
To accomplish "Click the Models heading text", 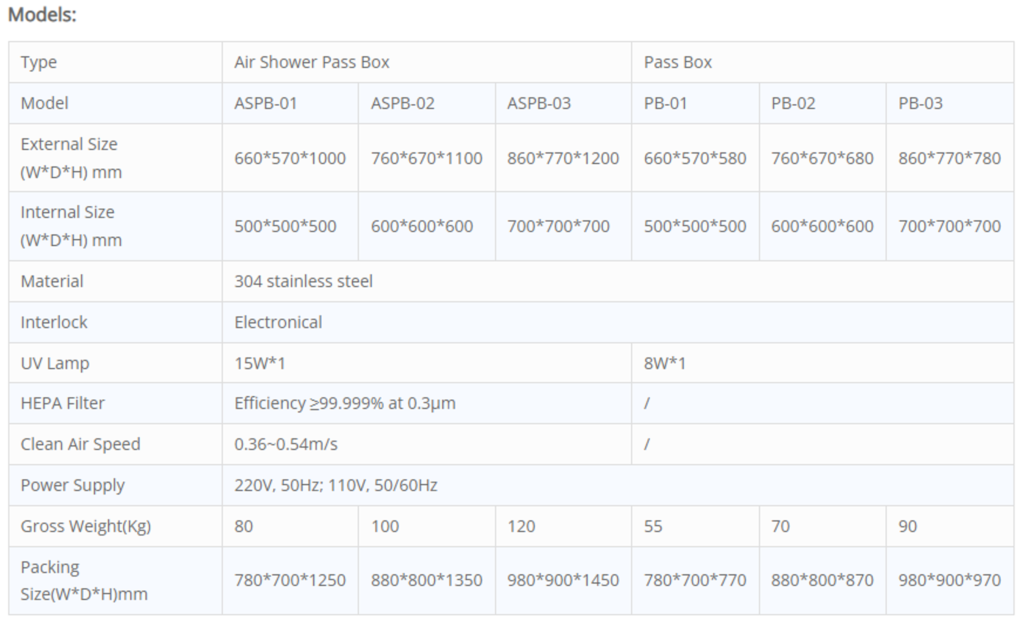I will pyautogui.click(x=42, y=14).
